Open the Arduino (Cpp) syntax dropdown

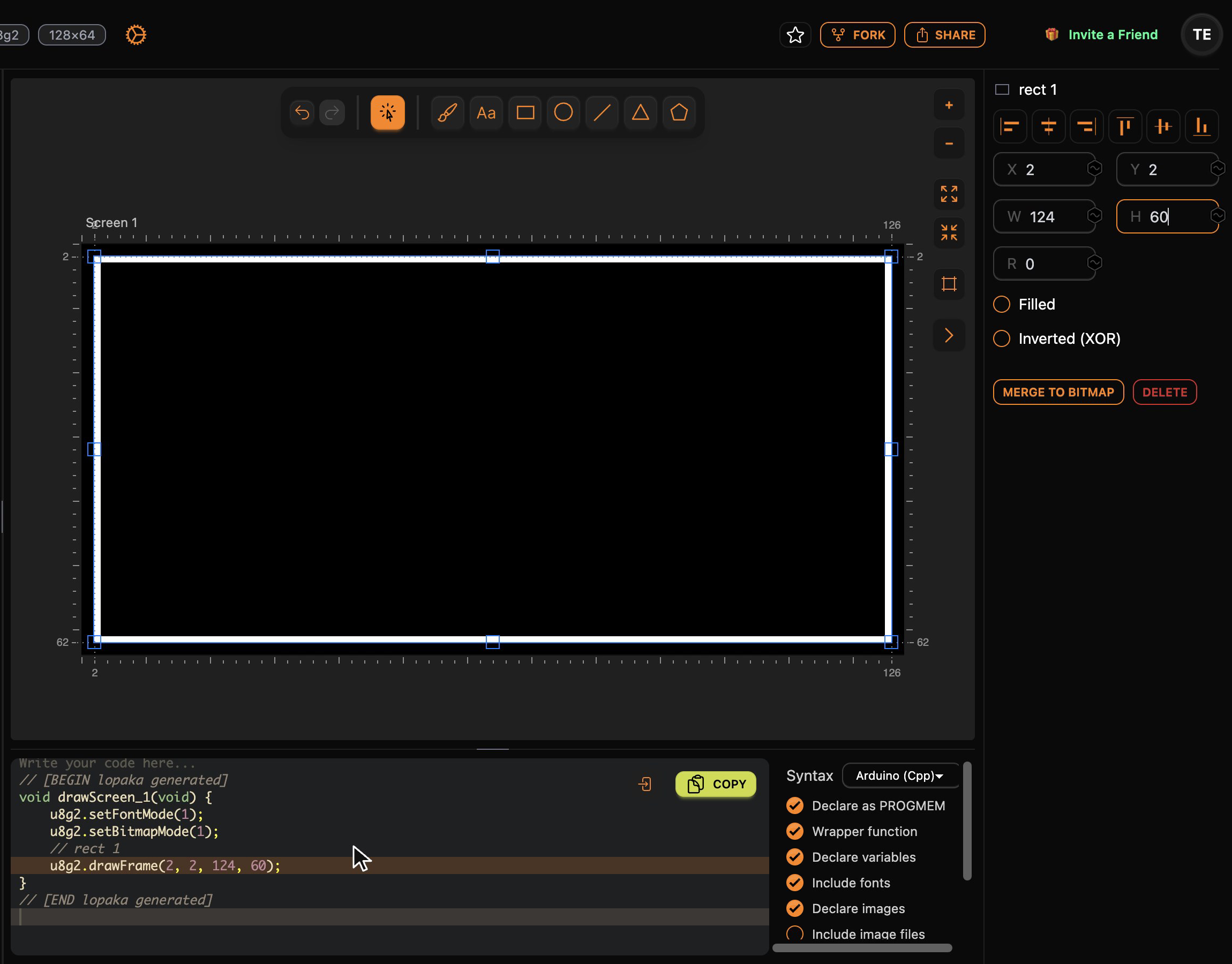[900, 775]
